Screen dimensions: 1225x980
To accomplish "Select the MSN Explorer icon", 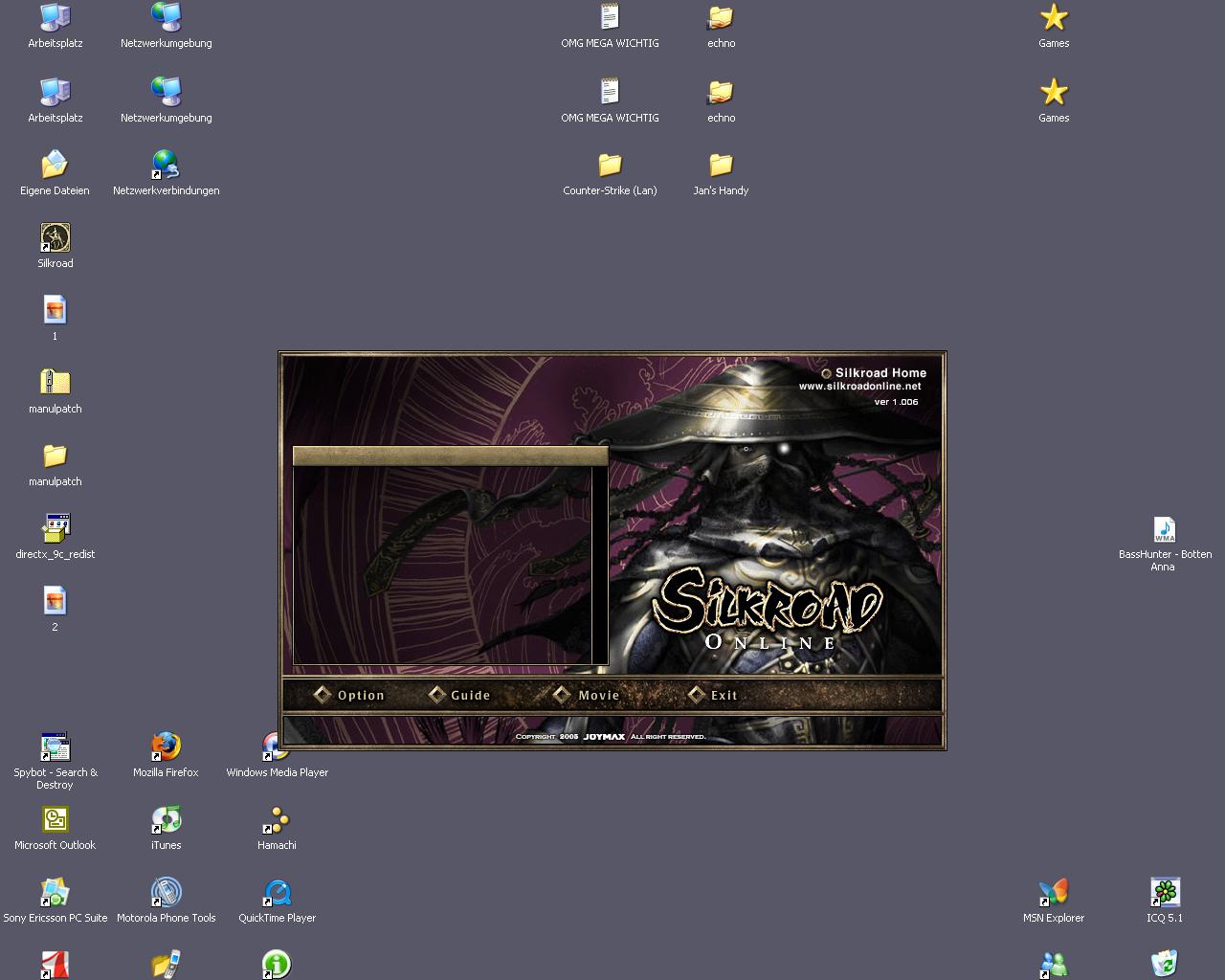I will click(x=1054, y=893).
